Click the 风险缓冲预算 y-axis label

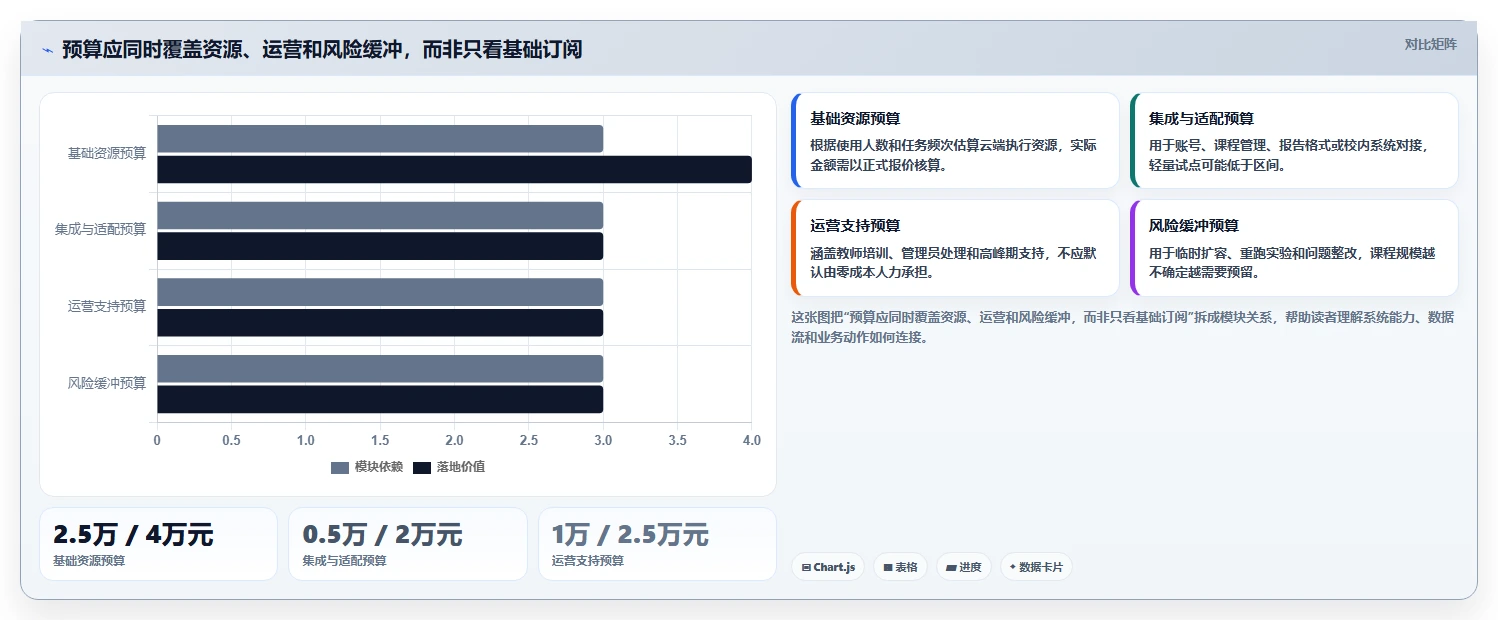pyautogui.click(x=107, y=383)
